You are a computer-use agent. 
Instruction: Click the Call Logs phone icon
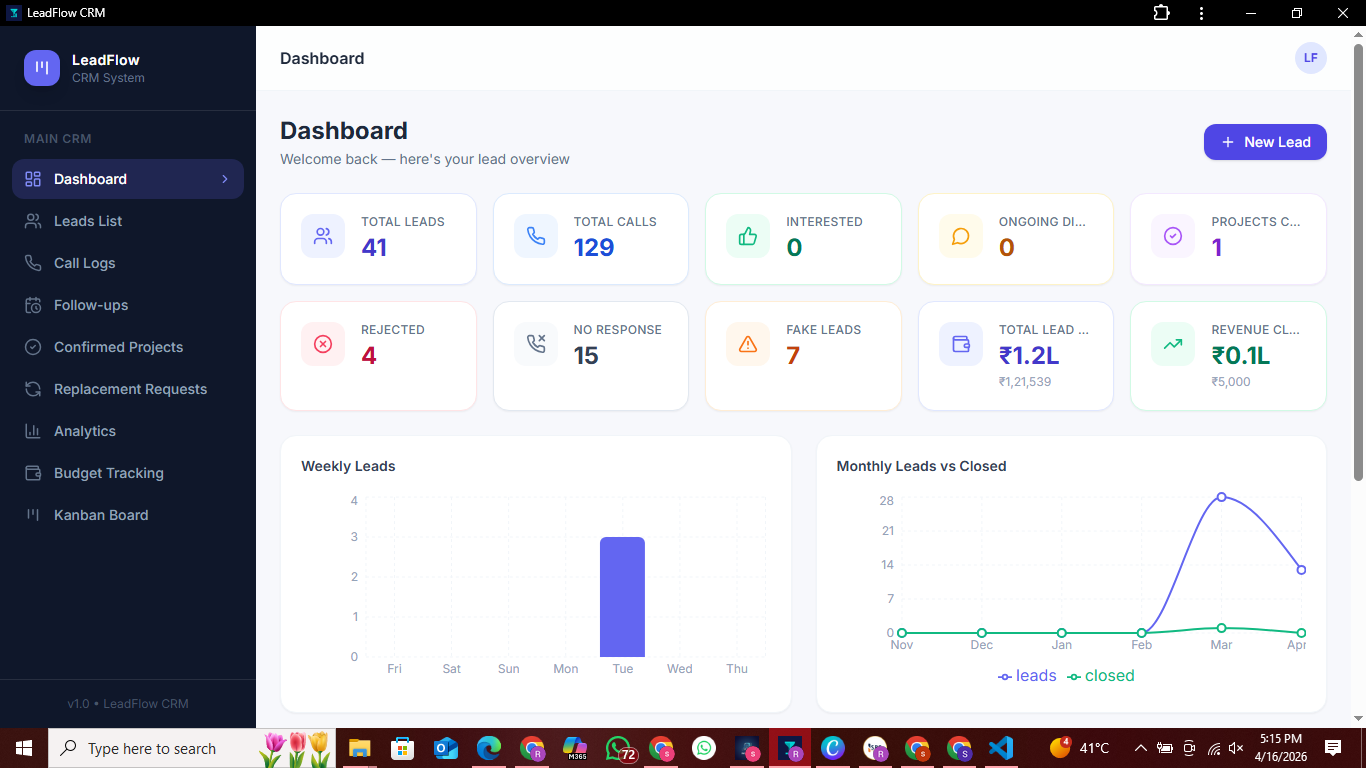(33, 263)
